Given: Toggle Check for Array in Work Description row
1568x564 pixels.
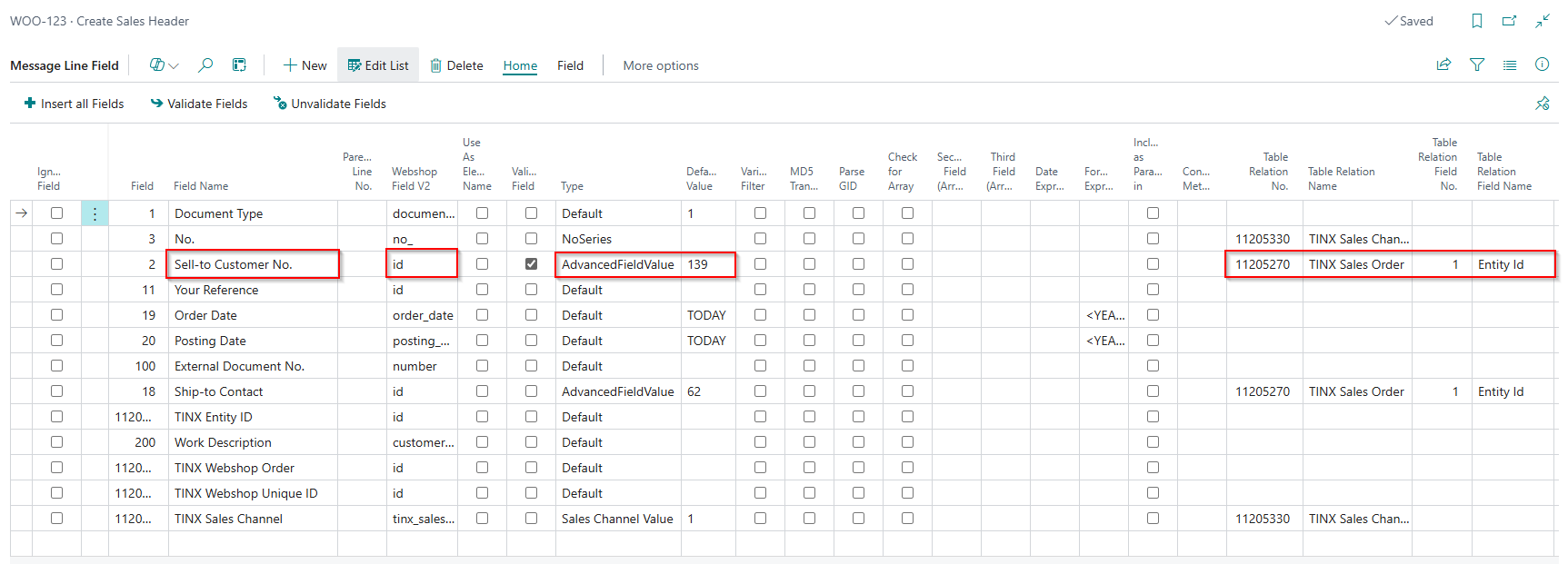Looking at the screenshot, I should (907, 442).
